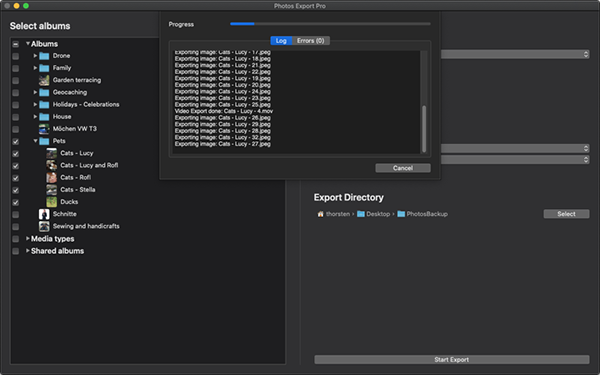
Task: Uncheck the Cats - Lucy checkbox
Action: point(16,154)
